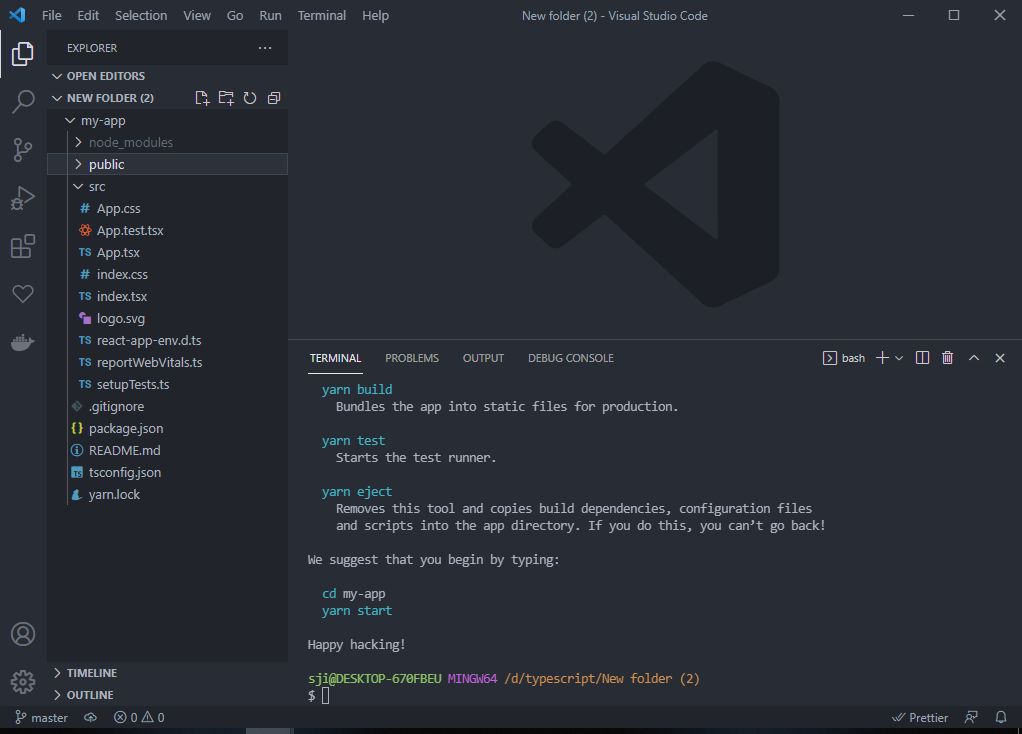Viewport: 1022px width, 734px height.
Task: Open the Docker view icon
Action: [22, 342]
